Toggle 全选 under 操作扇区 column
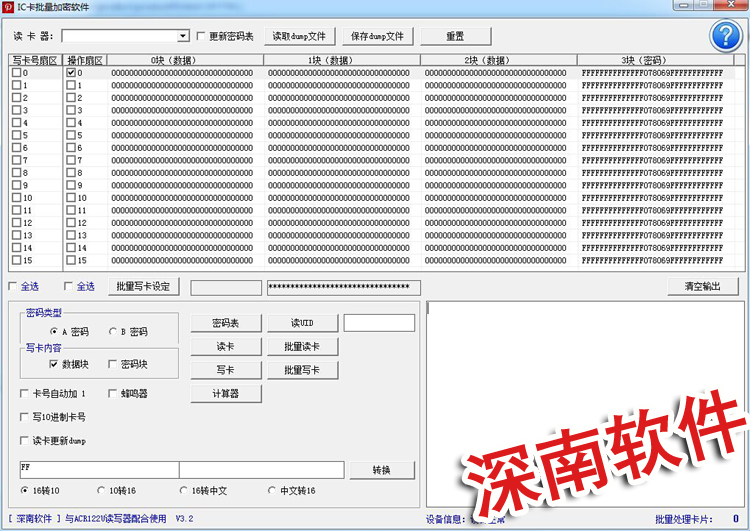 tap(68, 287)
